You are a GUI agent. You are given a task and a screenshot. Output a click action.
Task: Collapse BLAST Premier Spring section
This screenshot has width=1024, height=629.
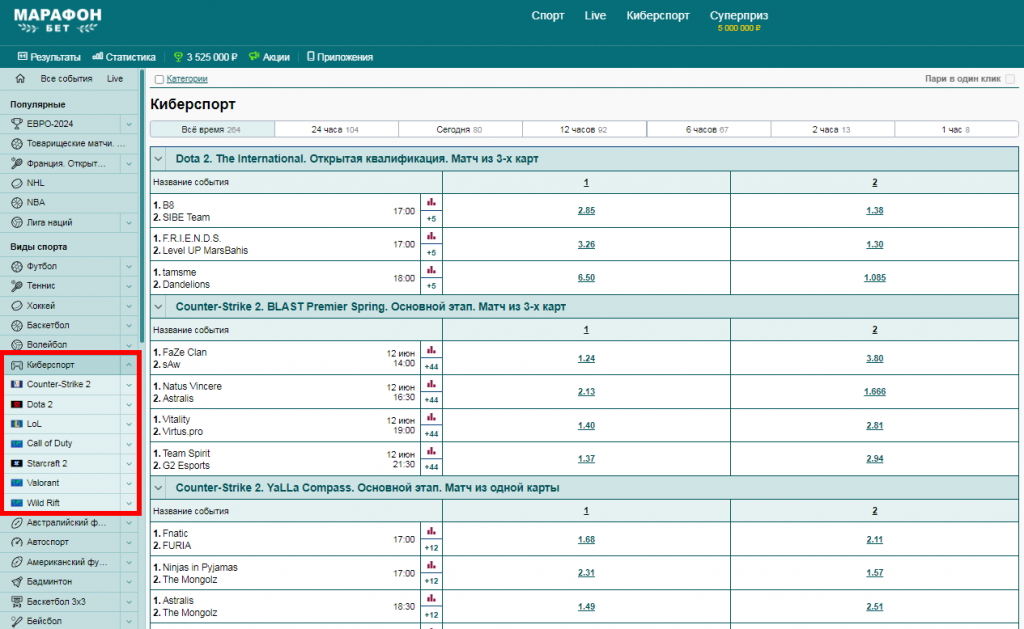(158, 306)
